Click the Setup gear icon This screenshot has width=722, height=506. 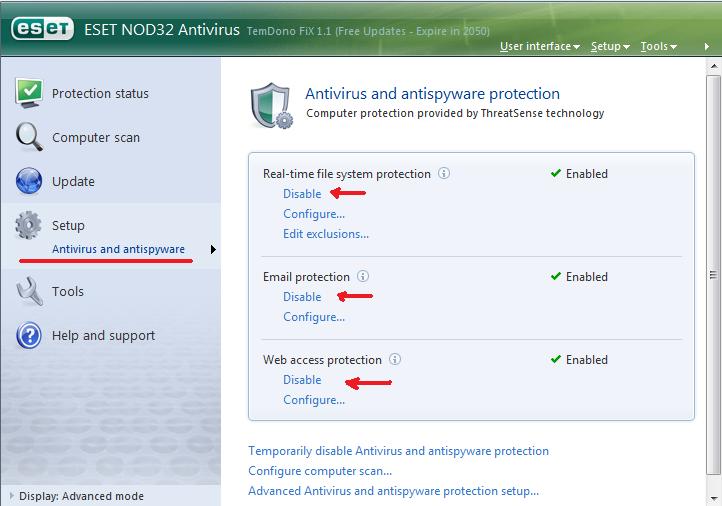(28, 225)
